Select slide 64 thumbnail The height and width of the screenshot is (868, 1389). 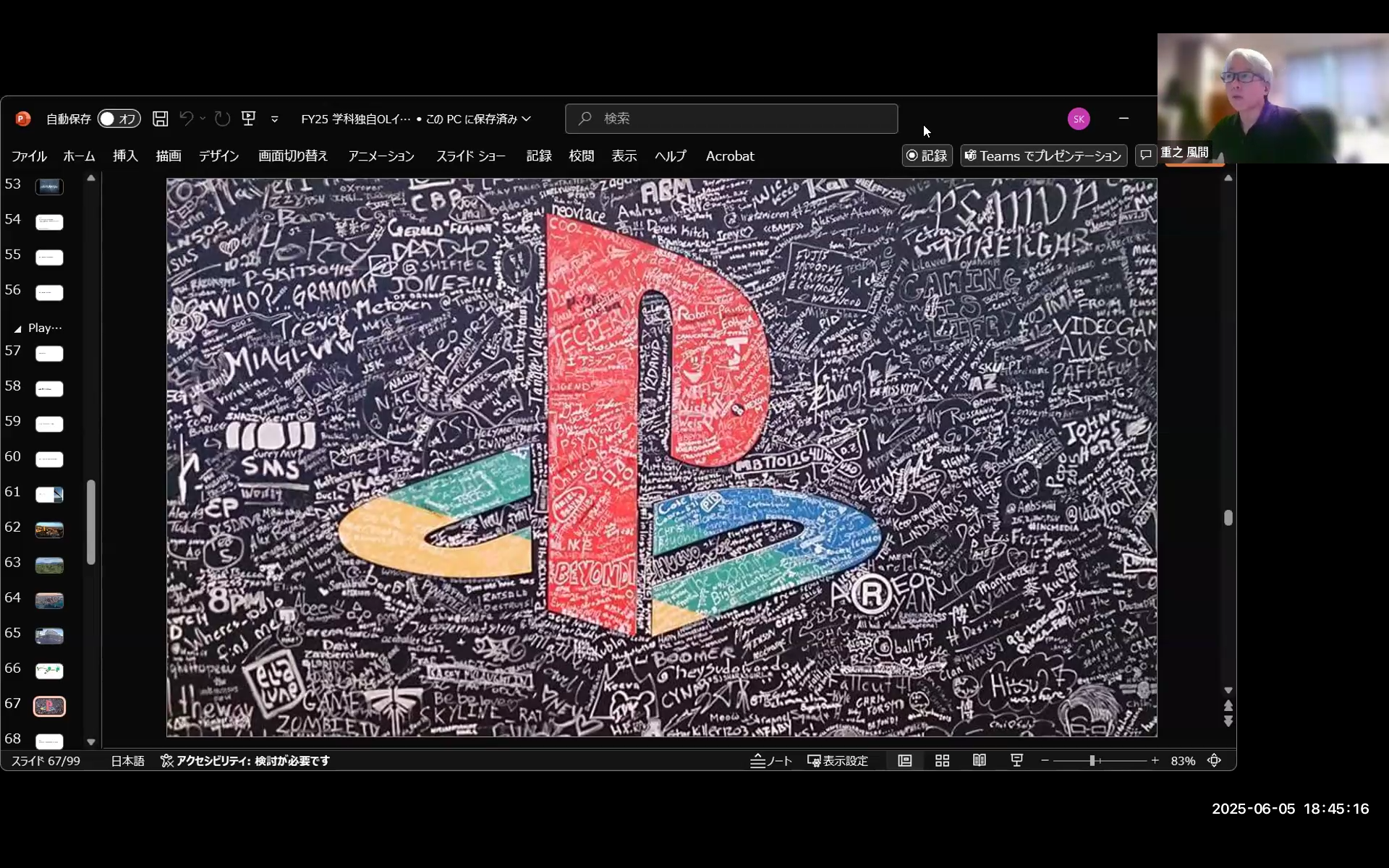click(x=49, y=600)
